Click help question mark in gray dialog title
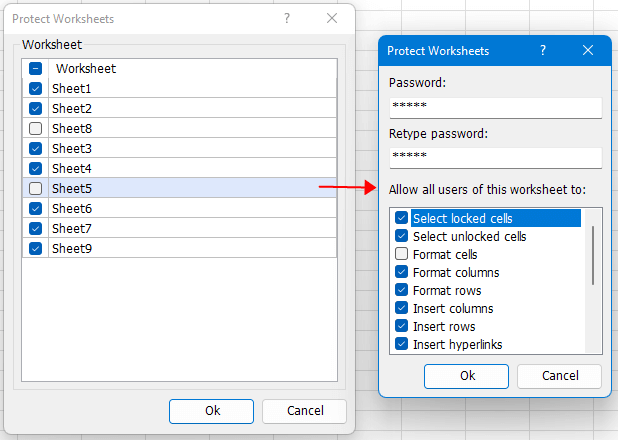The image size is (618, 440). [287, 18]
